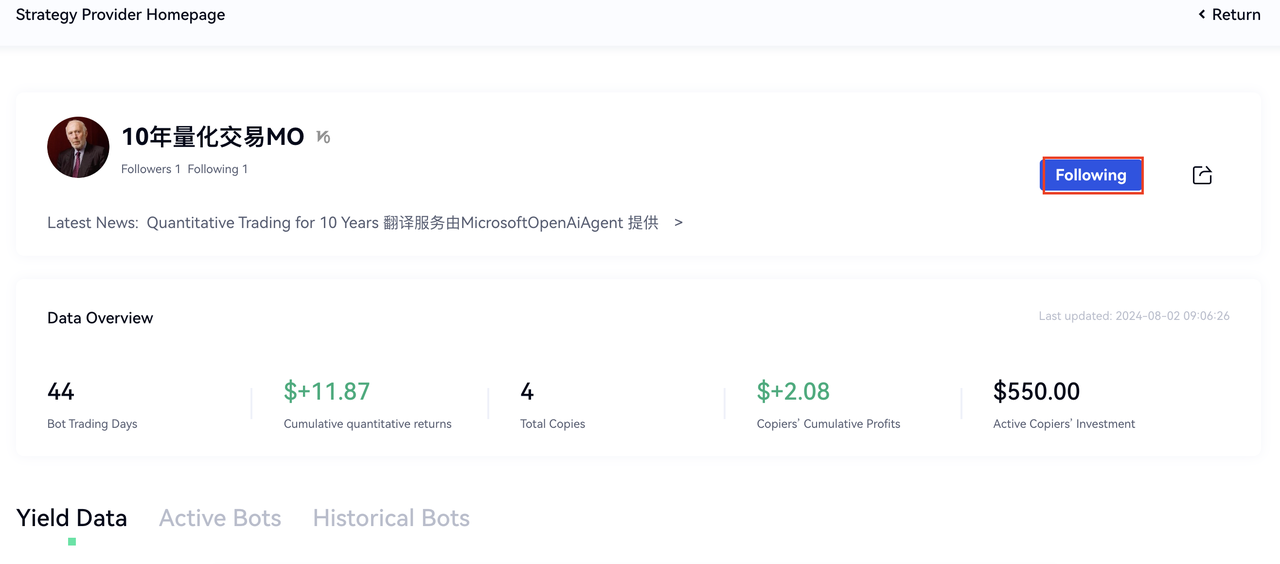Click the Last updated timestamp text
The width and height of the screenshot is (1280, 564).
coord(1134,316)
